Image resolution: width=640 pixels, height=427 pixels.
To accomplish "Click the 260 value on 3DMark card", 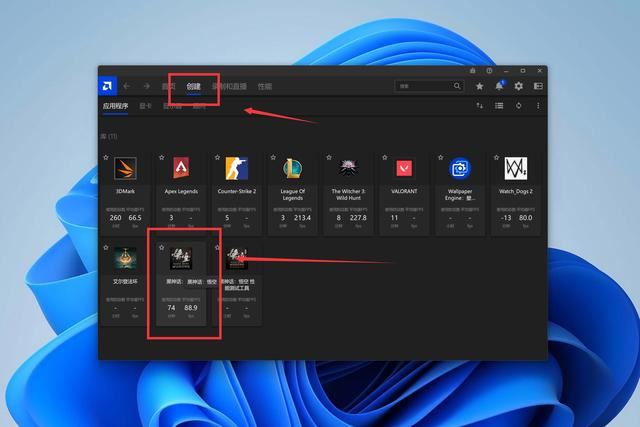I will (116, 218).
